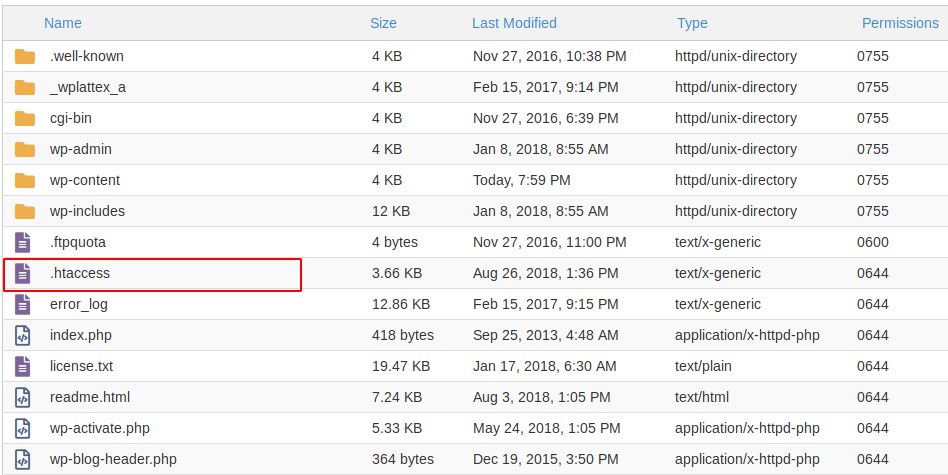948x475 pixels.
Task: Click the .ftpquota file icon
Action: pos(23,242)
